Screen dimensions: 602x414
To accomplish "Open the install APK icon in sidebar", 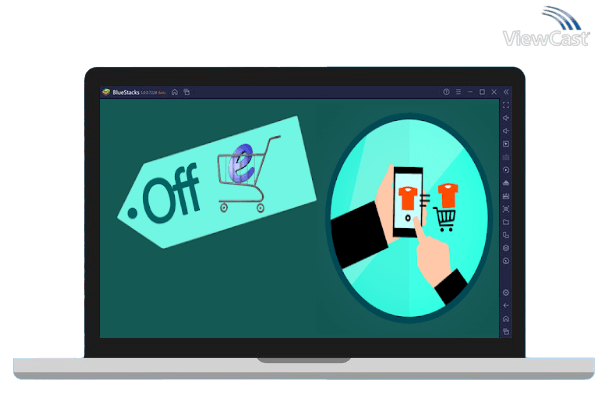I will [506, 183].
